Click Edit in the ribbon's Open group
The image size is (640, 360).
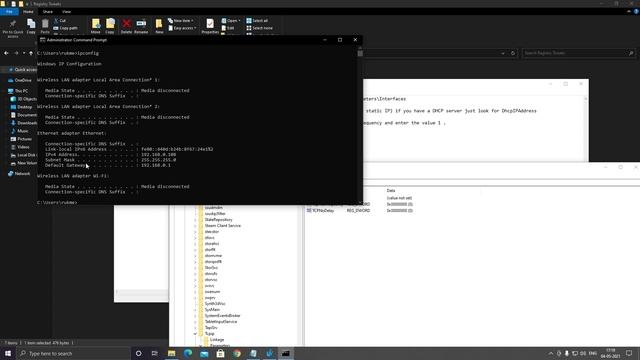click(x=228, y=28)
